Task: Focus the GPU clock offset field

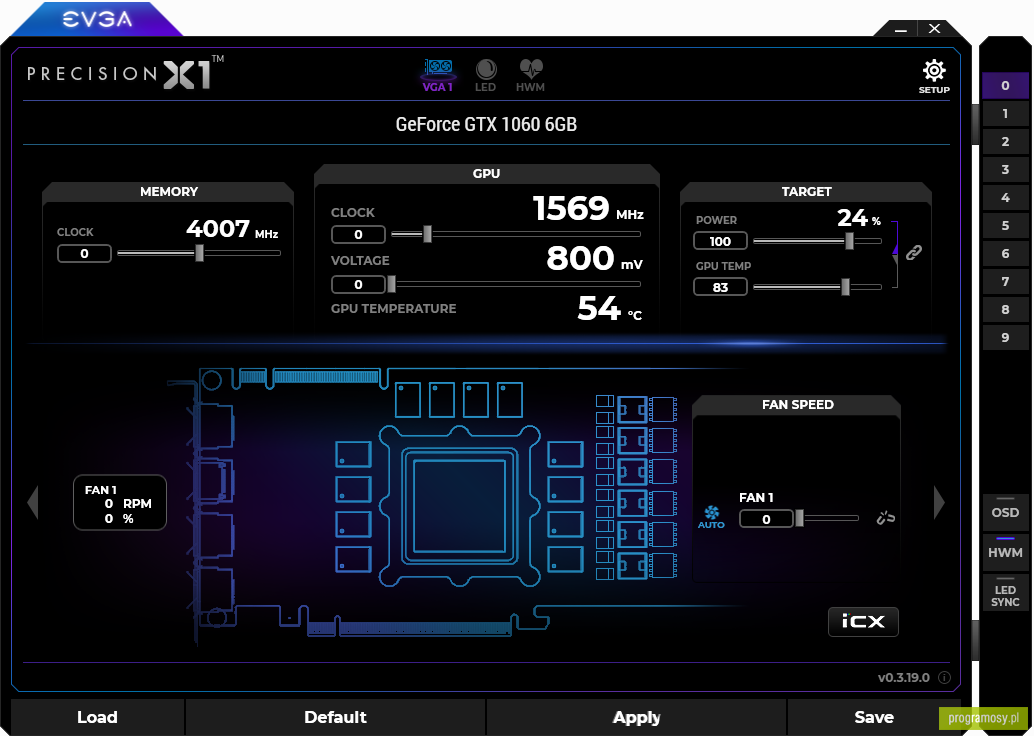Action: click(358, 234)
